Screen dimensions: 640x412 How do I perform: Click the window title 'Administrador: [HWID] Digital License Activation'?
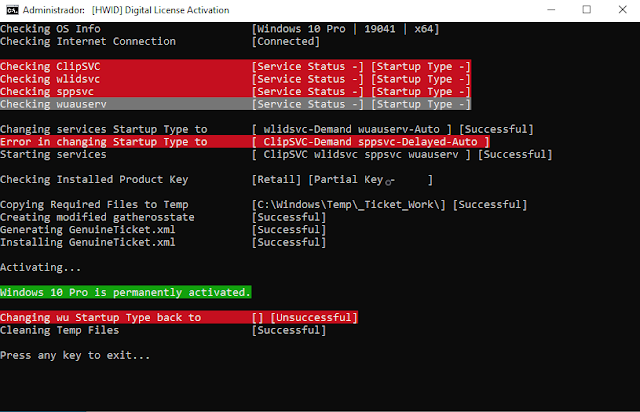click(126, 10)
